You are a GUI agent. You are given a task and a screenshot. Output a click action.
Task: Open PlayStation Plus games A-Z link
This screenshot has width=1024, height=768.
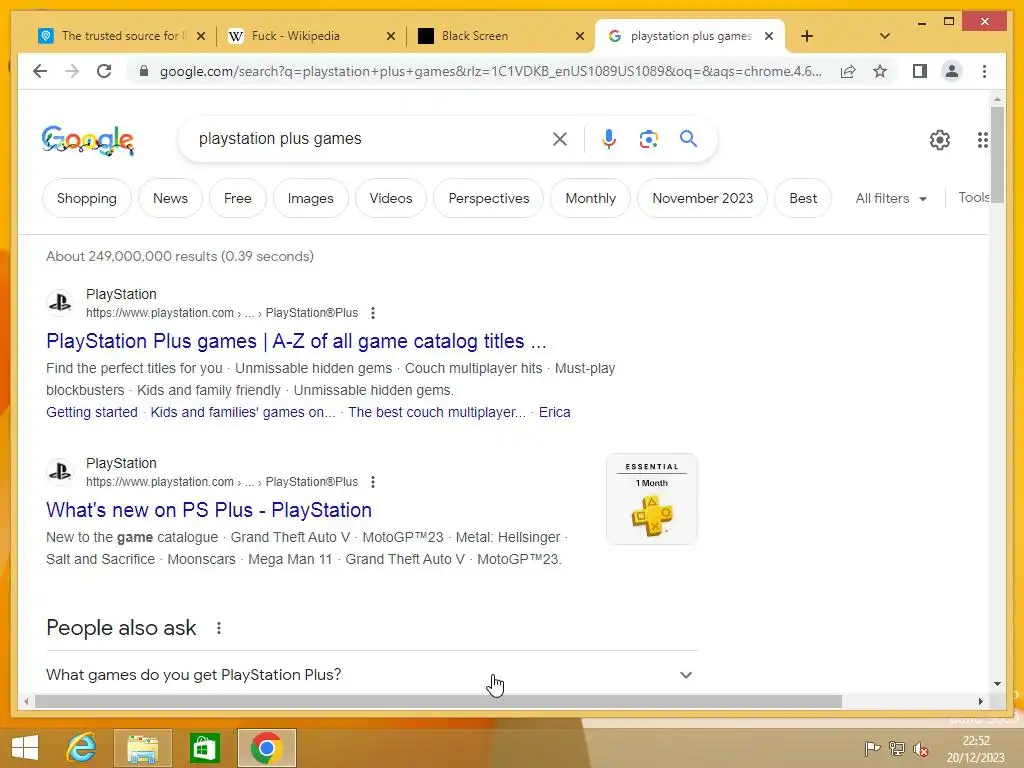pos(296,341)
